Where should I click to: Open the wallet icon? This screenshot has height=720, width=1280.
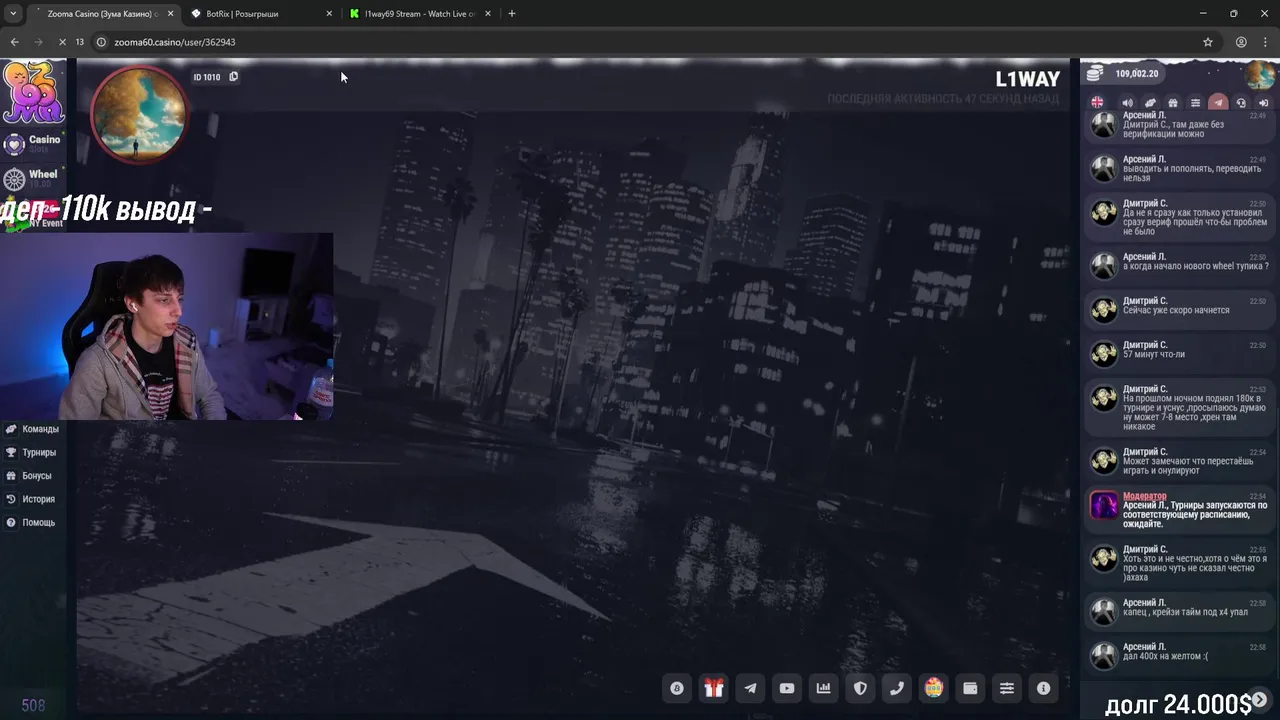(970, 688)
